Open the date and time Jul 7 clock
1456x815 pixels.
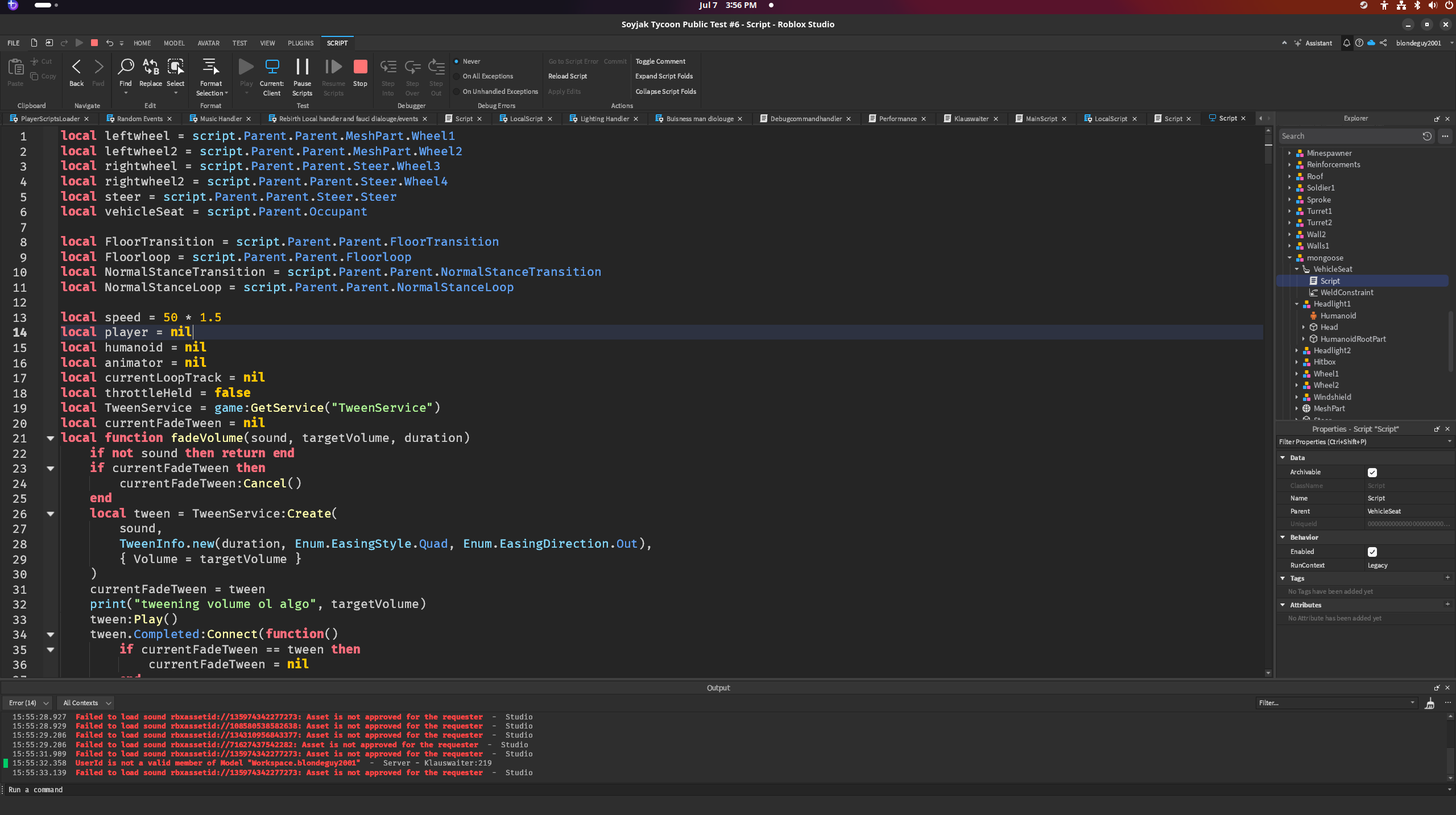(x=727, y=5)
